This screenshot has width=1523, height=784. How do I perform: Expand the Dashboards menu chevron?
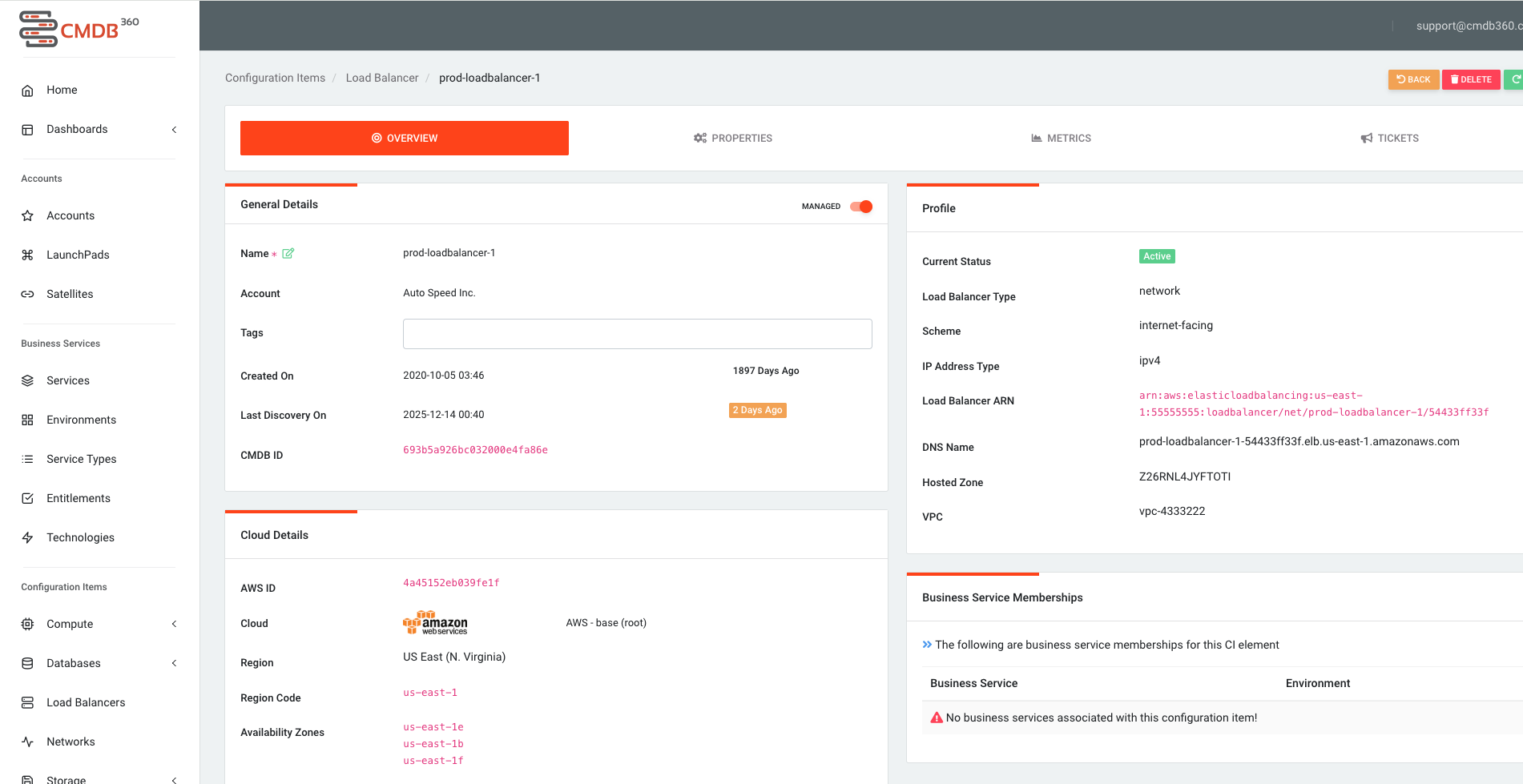(174, 130)
